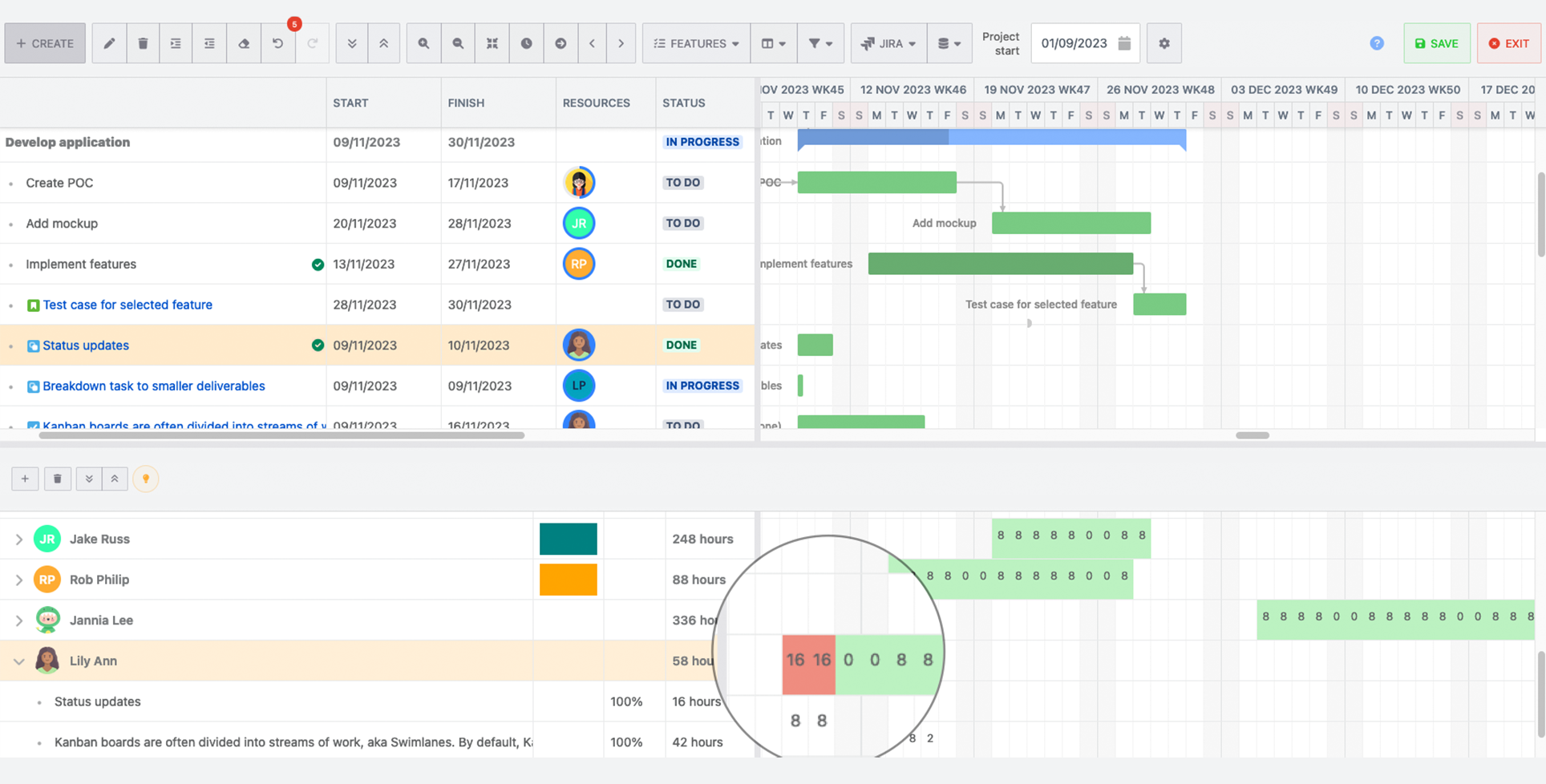Click the Indent task icon

tap(176, 43)
